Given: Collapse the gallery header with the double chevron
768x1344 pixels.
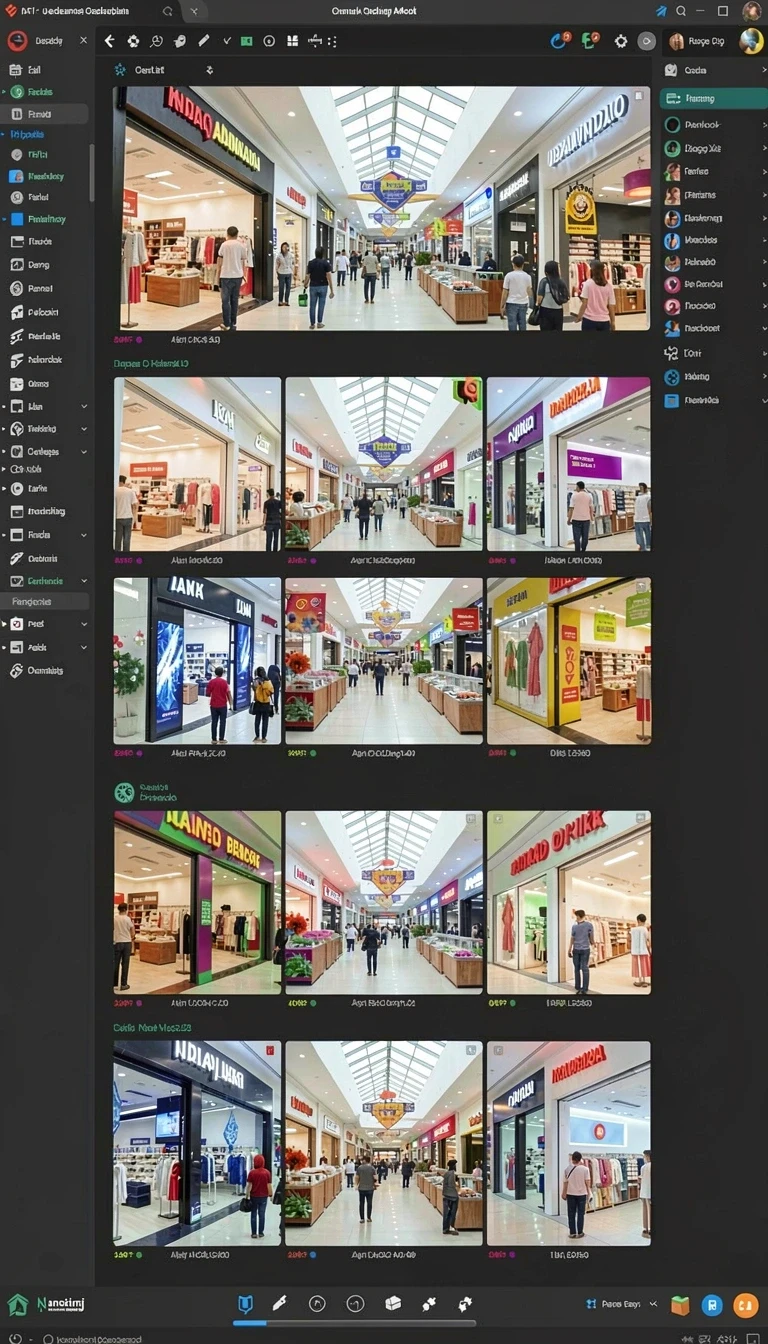Looking at the screenshot, I should click(x=209, y=70).
